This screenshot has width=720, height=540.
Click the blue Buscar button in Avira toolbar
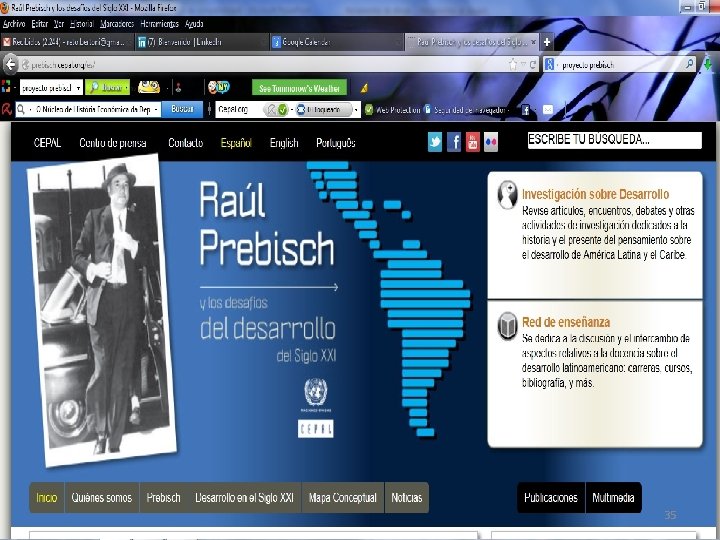click(x=182, y=109)
